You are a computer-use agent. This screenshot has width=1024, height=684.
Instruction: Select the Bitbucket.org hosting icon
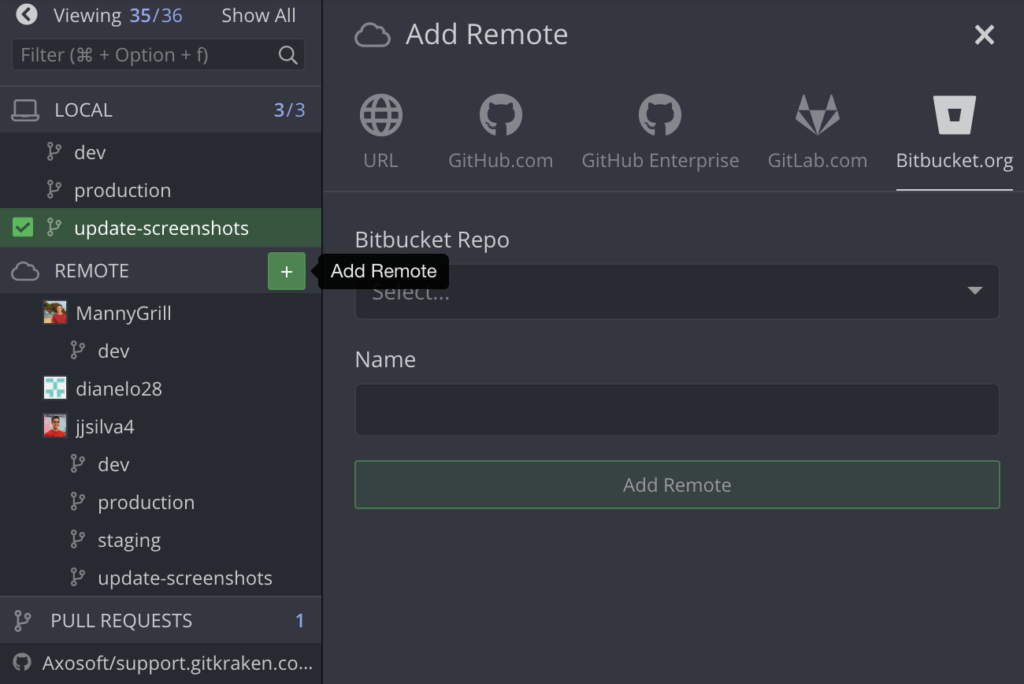coord(953,128)
